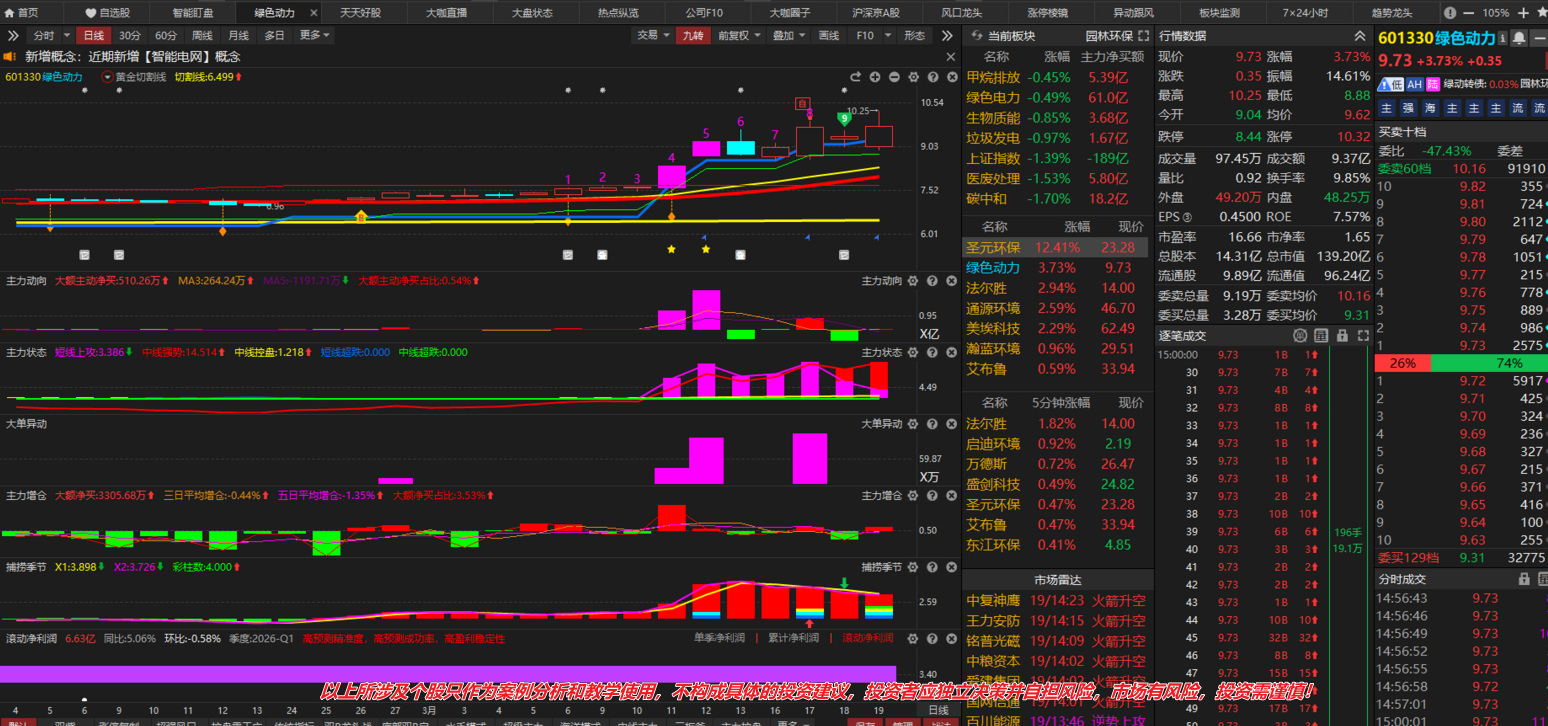Image resolution: width=1548 pixels, height=726 pixels.
Task: Maximize the 逐笔成交 panel with fullscreen icon
Action: tap(1363, 336)
